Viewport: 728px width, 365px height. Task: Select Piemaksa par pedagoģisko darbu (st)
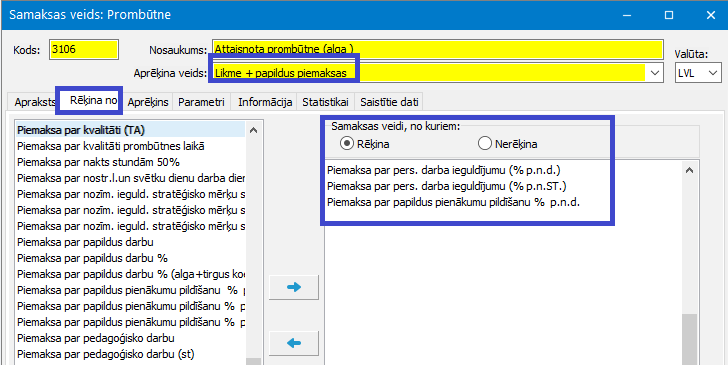click(130, 354)
